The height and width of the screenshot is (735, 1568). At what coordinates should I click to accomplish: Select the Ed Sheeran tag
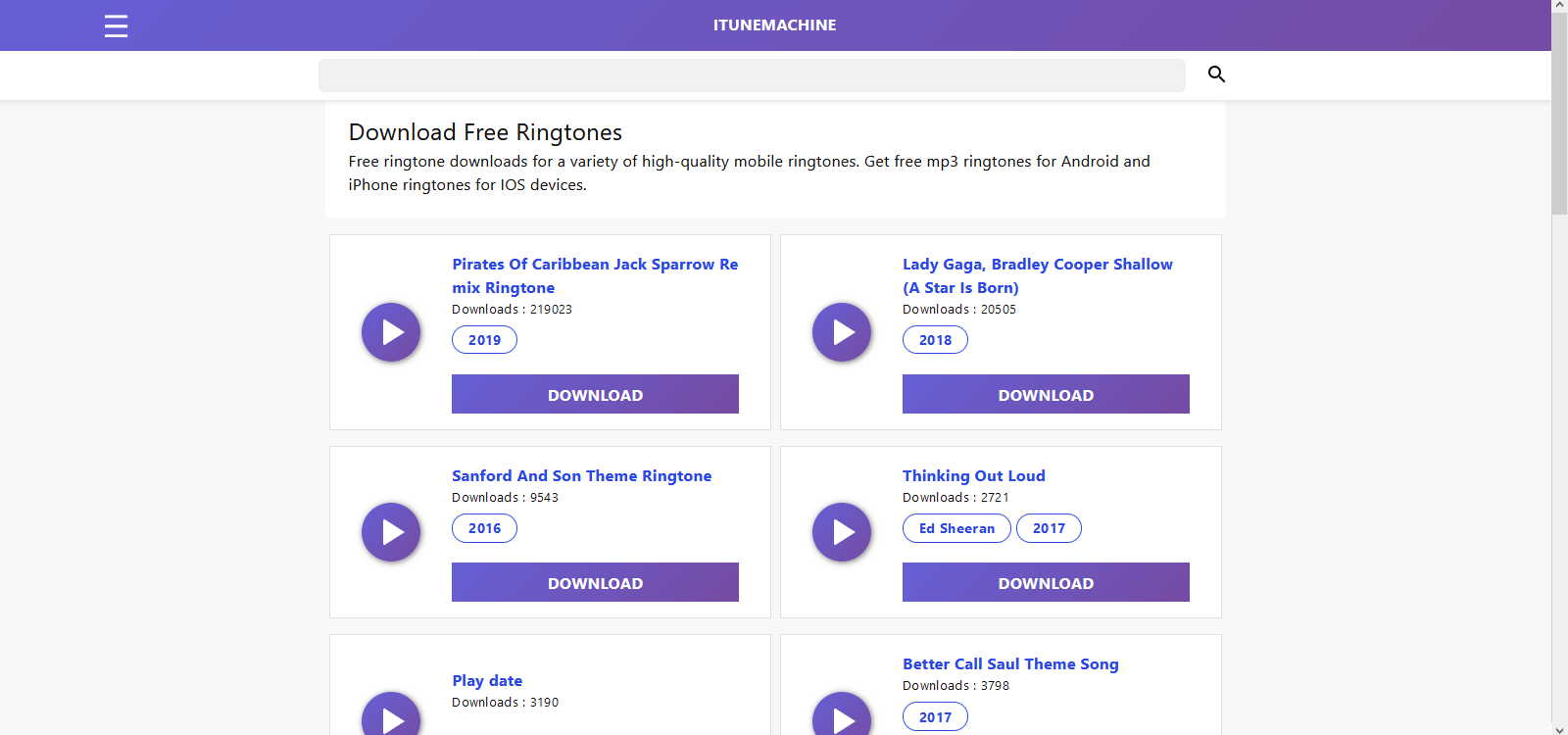(956, 528)
